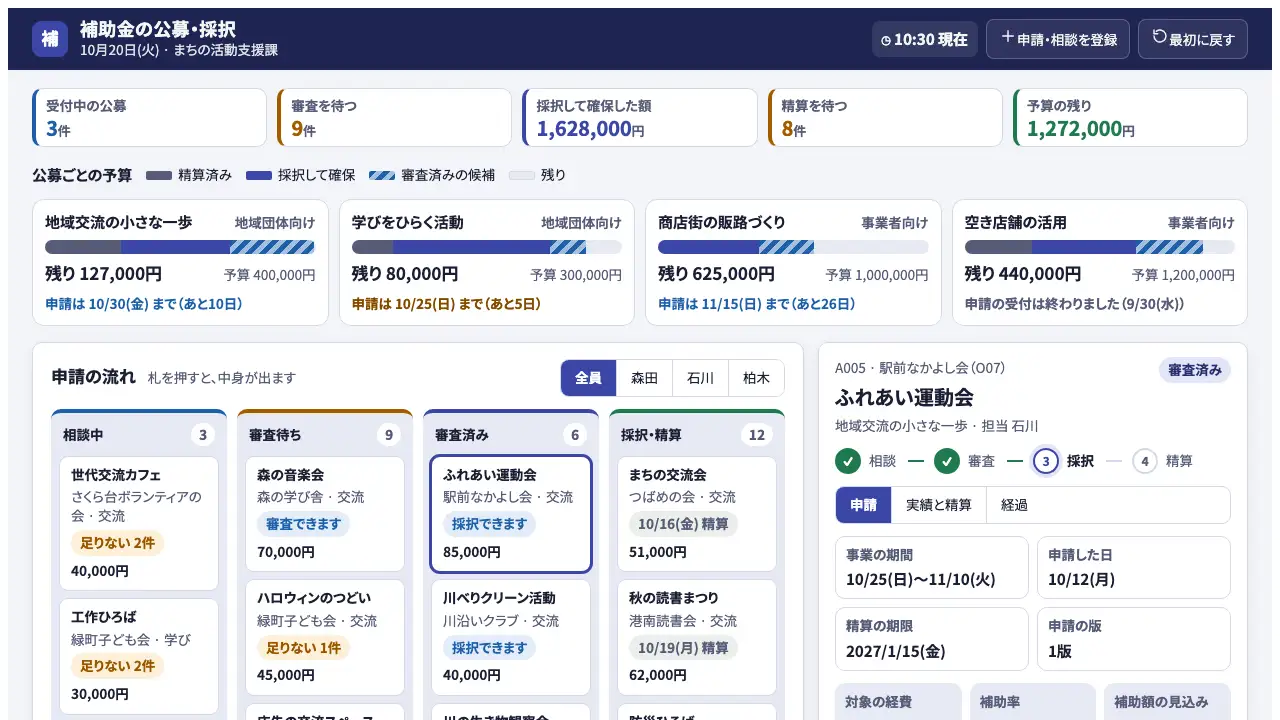Open the 川べりクリーン活動 card

[x=511, y=637]
